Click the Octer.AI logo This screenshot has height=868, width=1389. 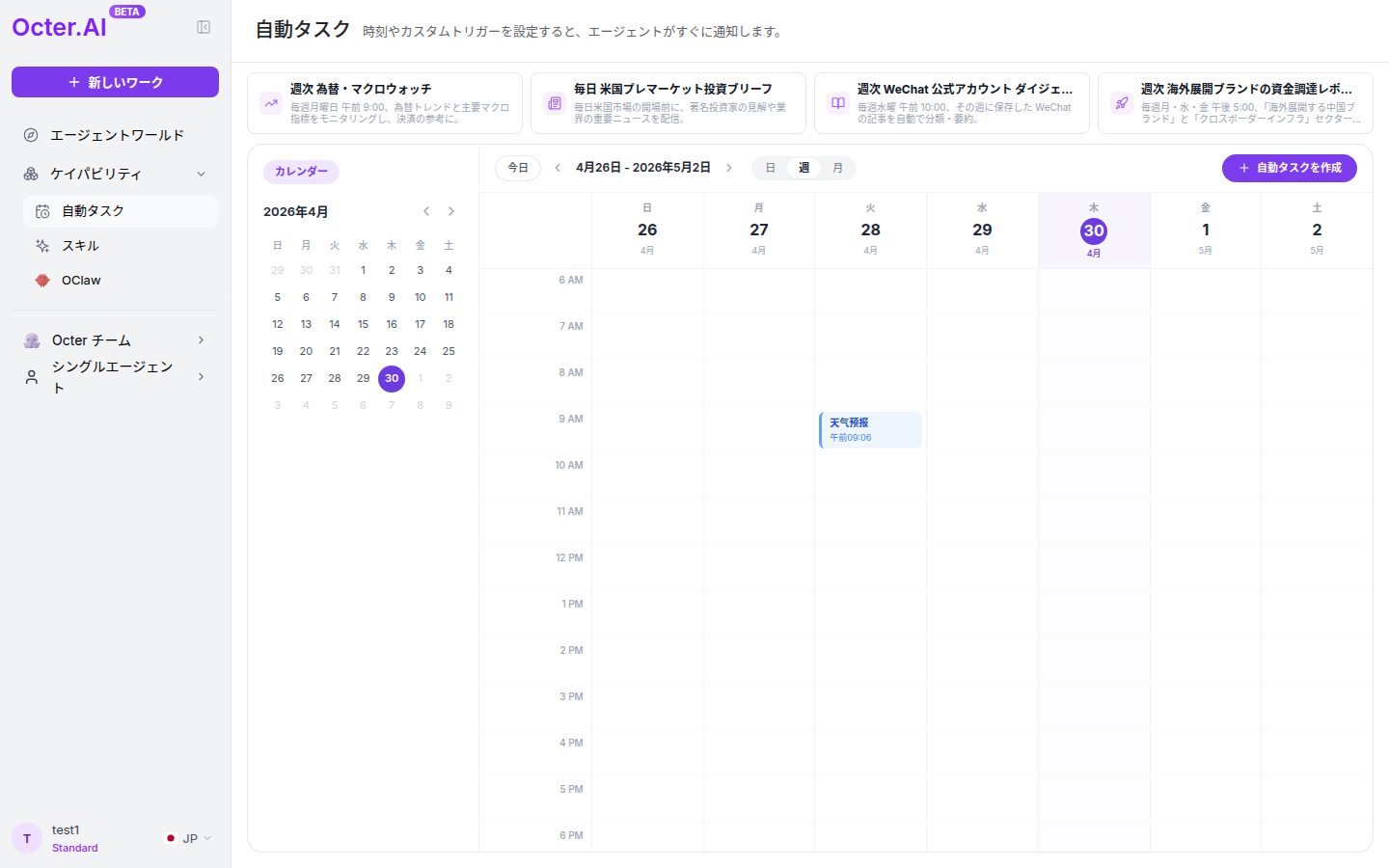59,27
